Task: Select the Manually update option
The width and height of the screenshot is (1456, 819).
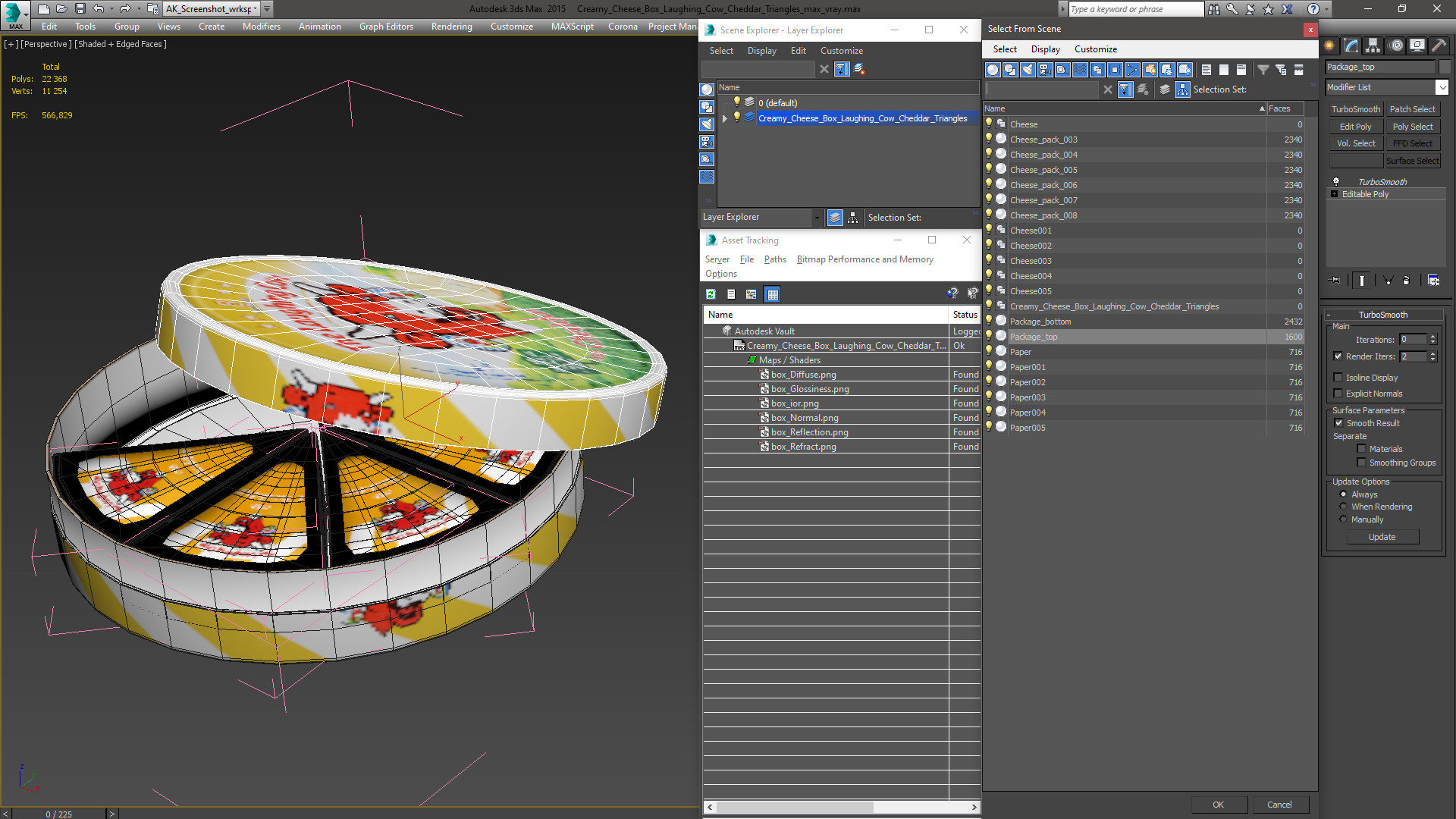Action: [1343, 519]
